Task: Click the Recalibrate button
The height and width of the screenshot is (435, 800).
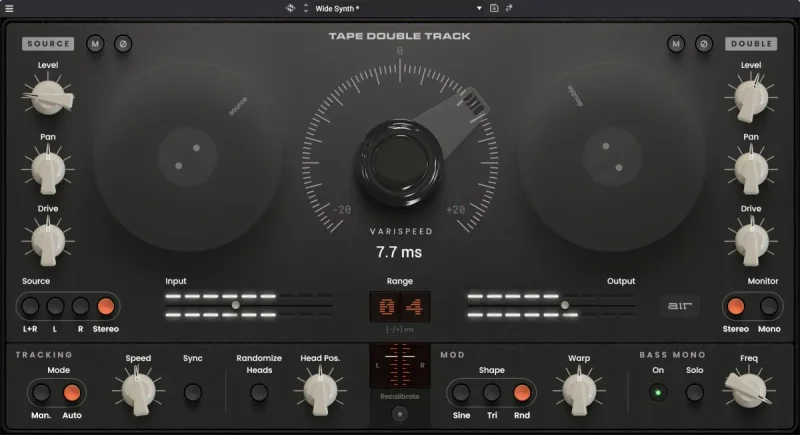Action: (x=400, y=414)
